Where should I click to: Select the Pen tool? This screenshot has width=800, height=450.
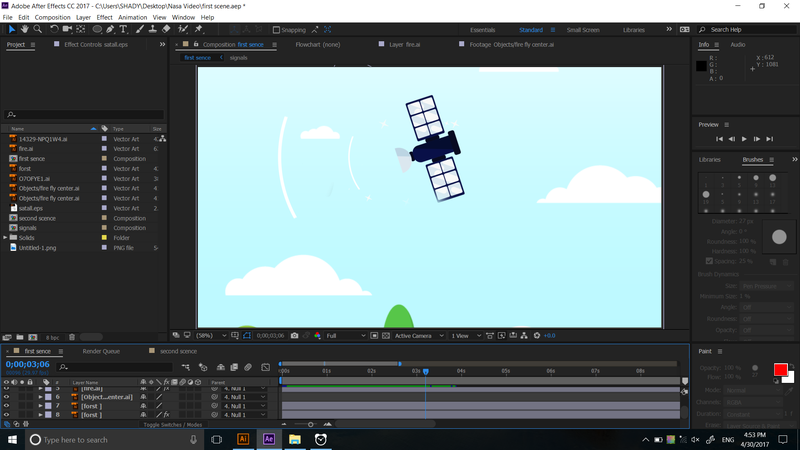(110, 29)
